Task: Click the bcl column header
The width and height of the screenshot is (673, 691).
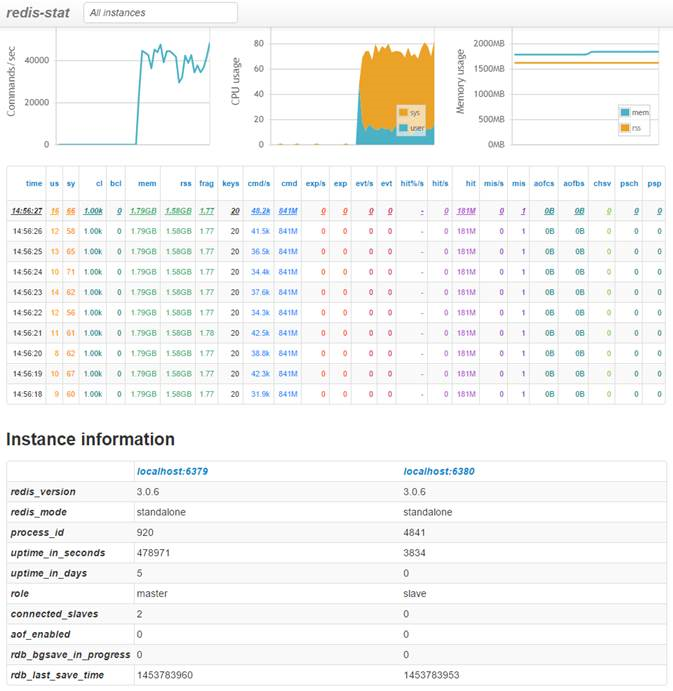Action: tap(115, 183)
